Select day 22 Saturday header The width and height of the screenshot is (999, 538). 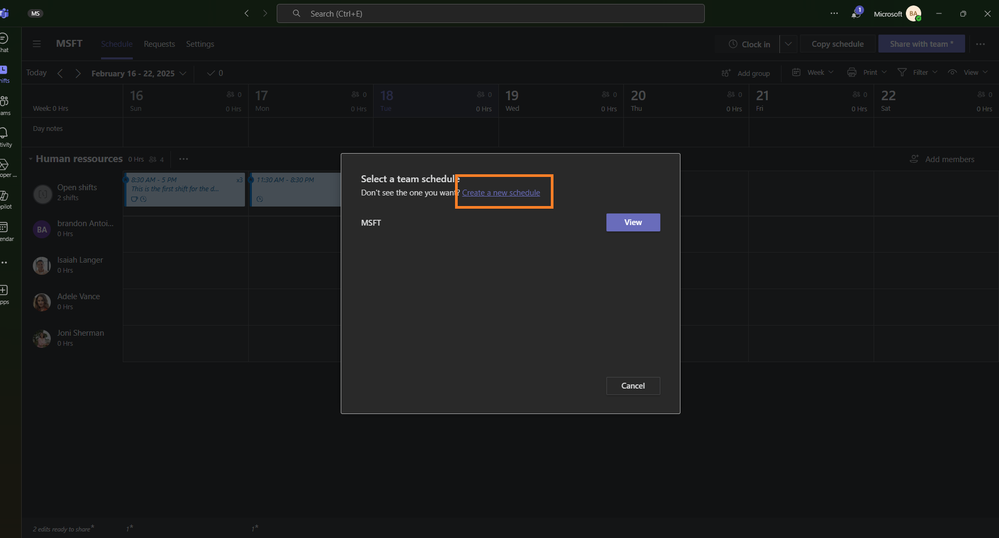coord(936,101)
